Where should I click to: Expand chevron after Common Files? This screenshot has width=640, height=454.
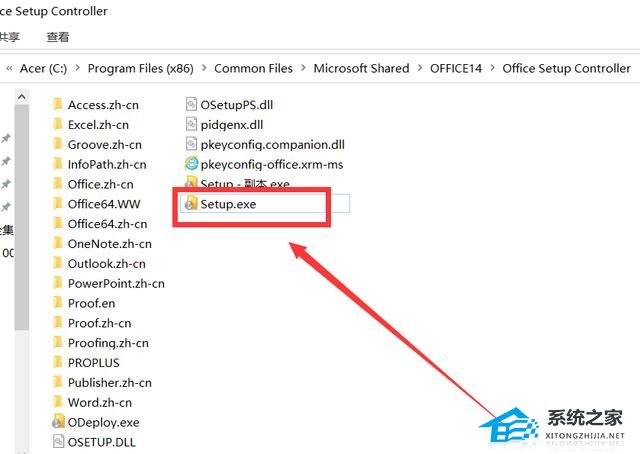coord(303,68)
